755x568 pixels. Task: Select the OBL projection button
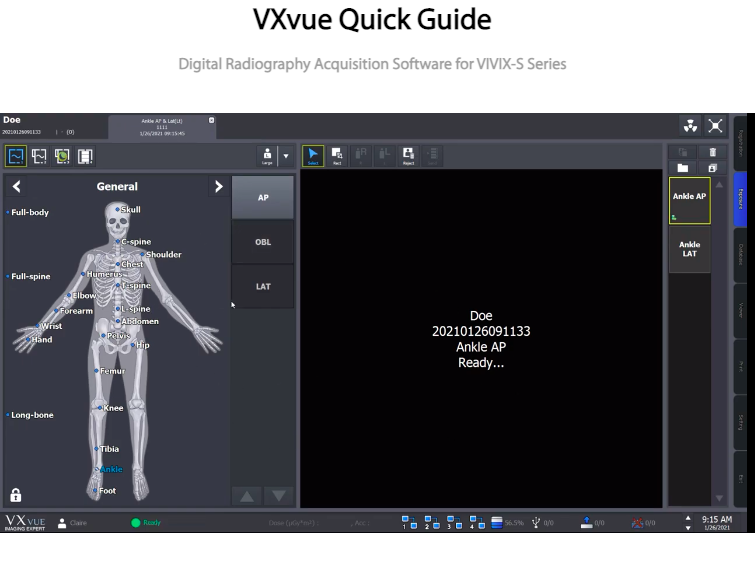pos(263,242)
